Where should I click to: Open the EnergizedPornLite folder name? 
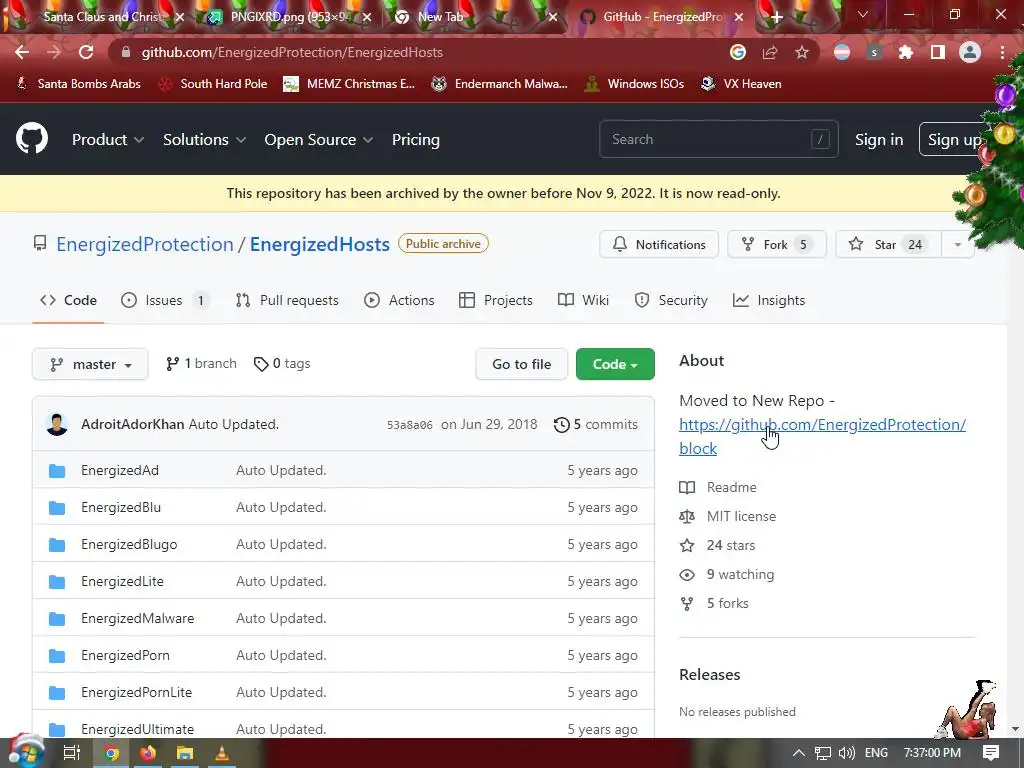tap(136, 692)
